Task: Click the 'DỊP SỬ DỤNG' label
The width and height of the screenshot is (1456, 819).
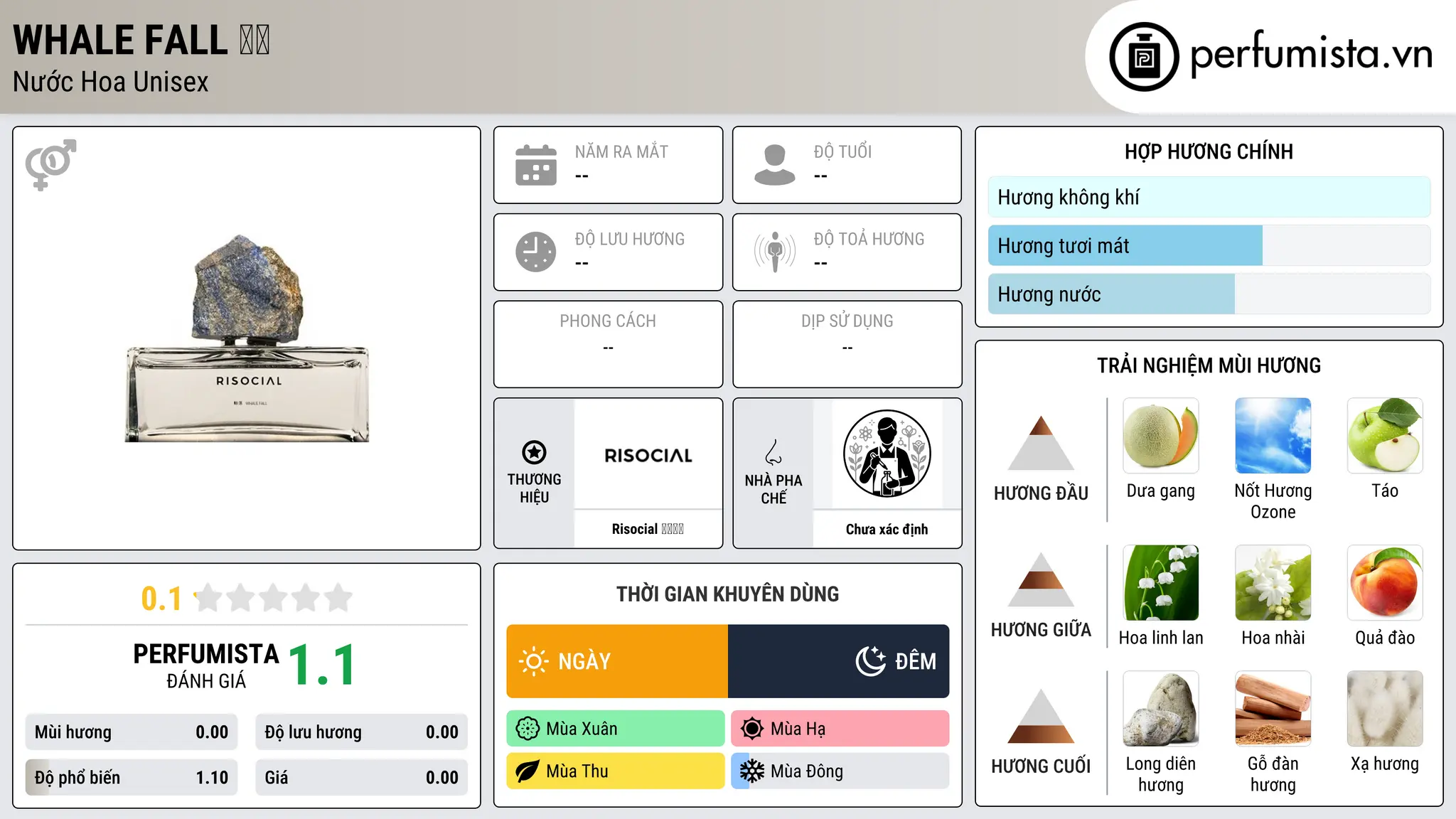Action: point(847,321)
